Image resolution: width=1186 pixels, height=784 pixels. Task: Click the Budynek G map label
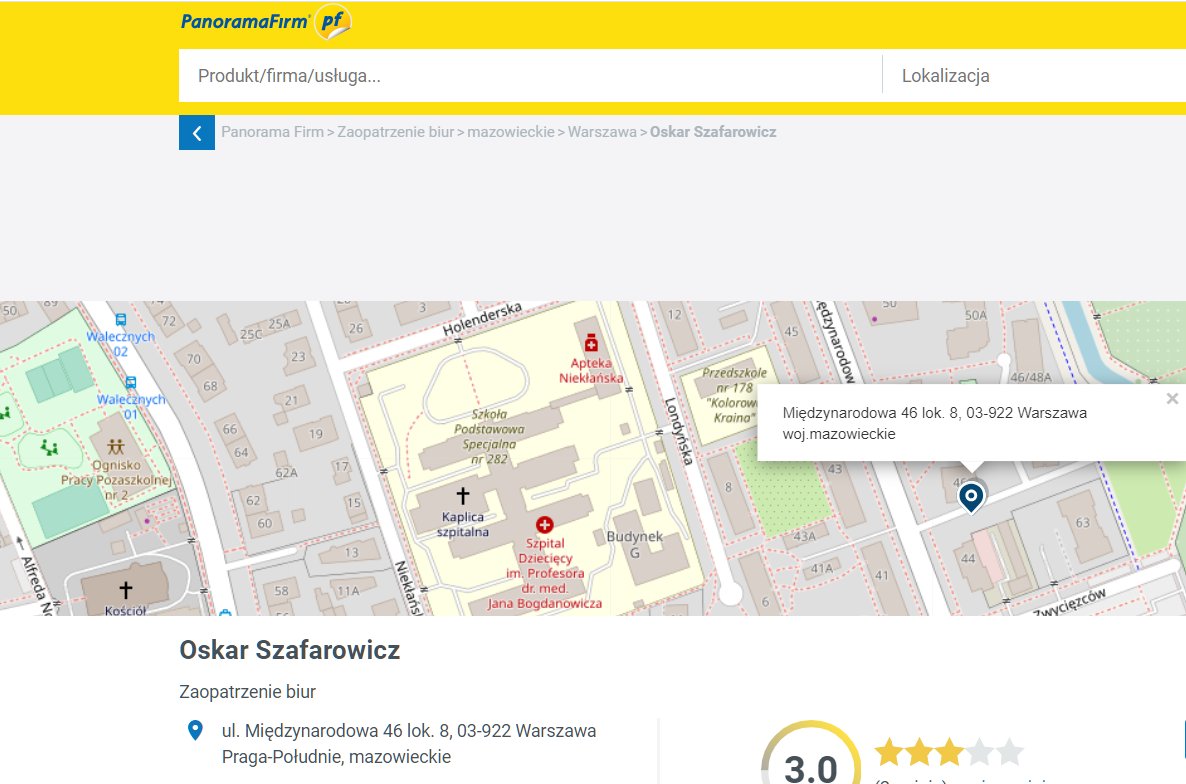[635, 544]
